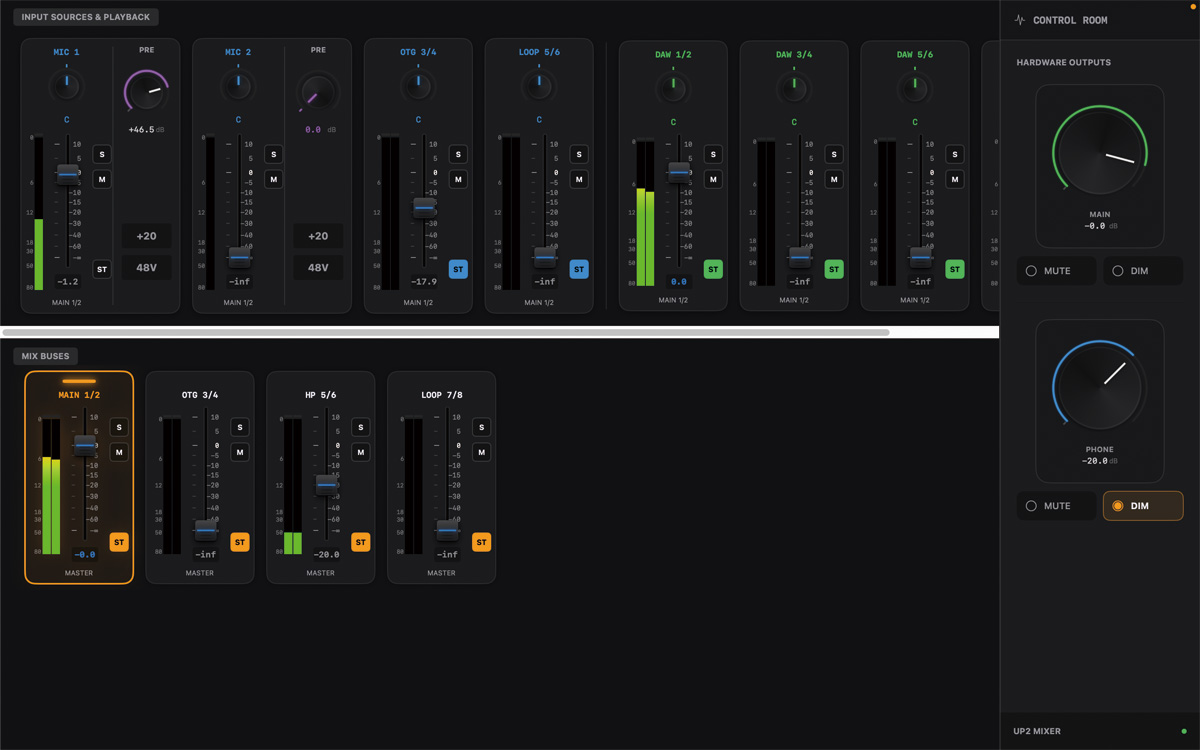Toggle the +20 boost on MIC 2

click(x=318, y=236)
